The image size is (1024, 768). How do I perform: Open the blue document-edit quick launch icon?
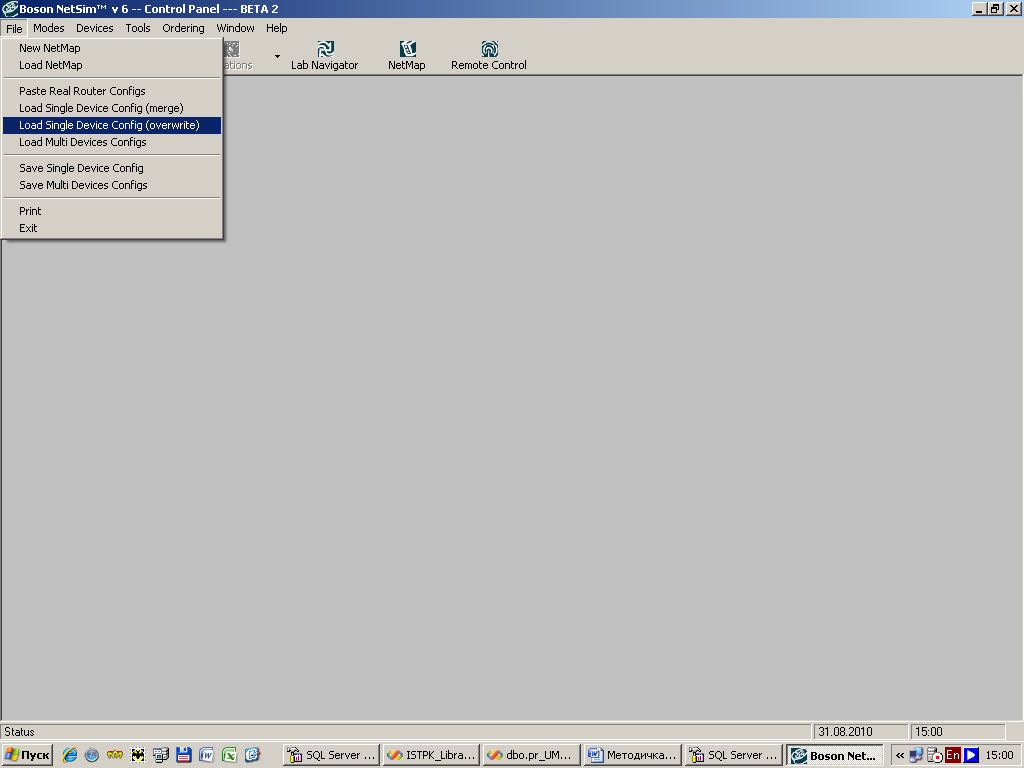pyautogui.click(x=252, y=755)
